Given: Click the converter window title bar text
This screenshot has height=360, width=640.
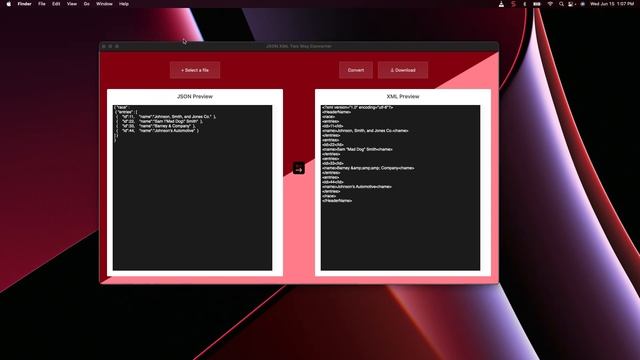Looking at the screenshot, I should (x=299, y=46).
